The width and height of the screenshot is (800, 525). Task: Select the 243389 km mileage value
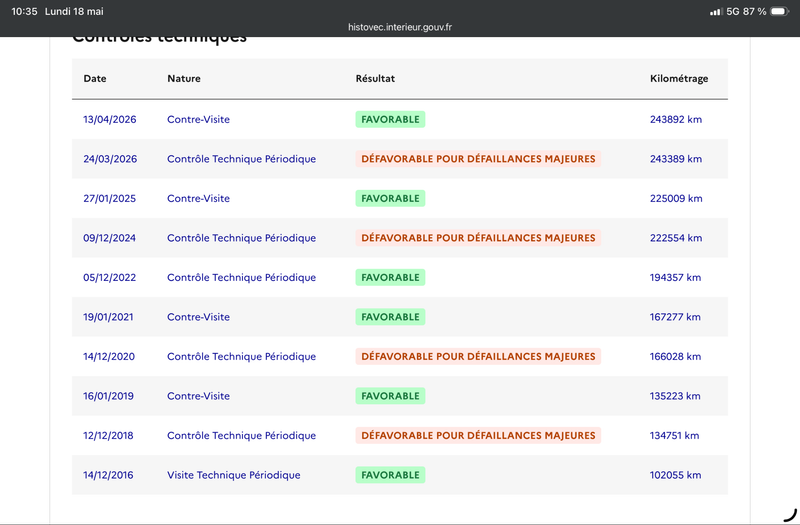676,159
